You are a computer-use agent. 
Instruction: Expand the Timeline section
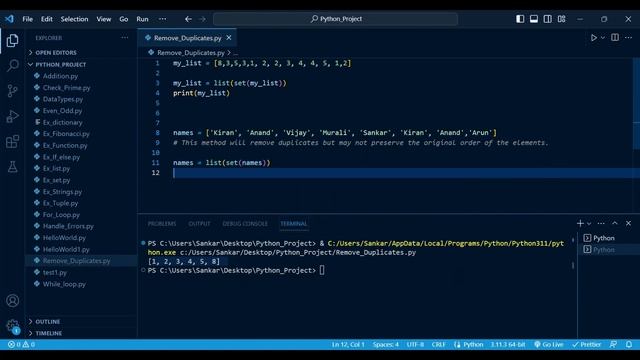(48, 333)
